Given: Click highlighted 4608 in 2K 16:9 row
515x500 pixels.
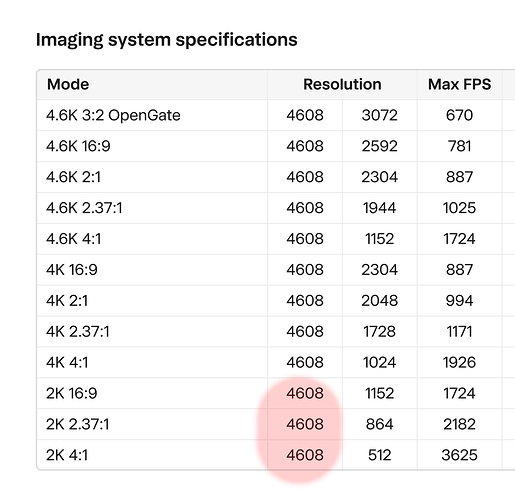Looking at the screenshot, I should click(305, 393).
